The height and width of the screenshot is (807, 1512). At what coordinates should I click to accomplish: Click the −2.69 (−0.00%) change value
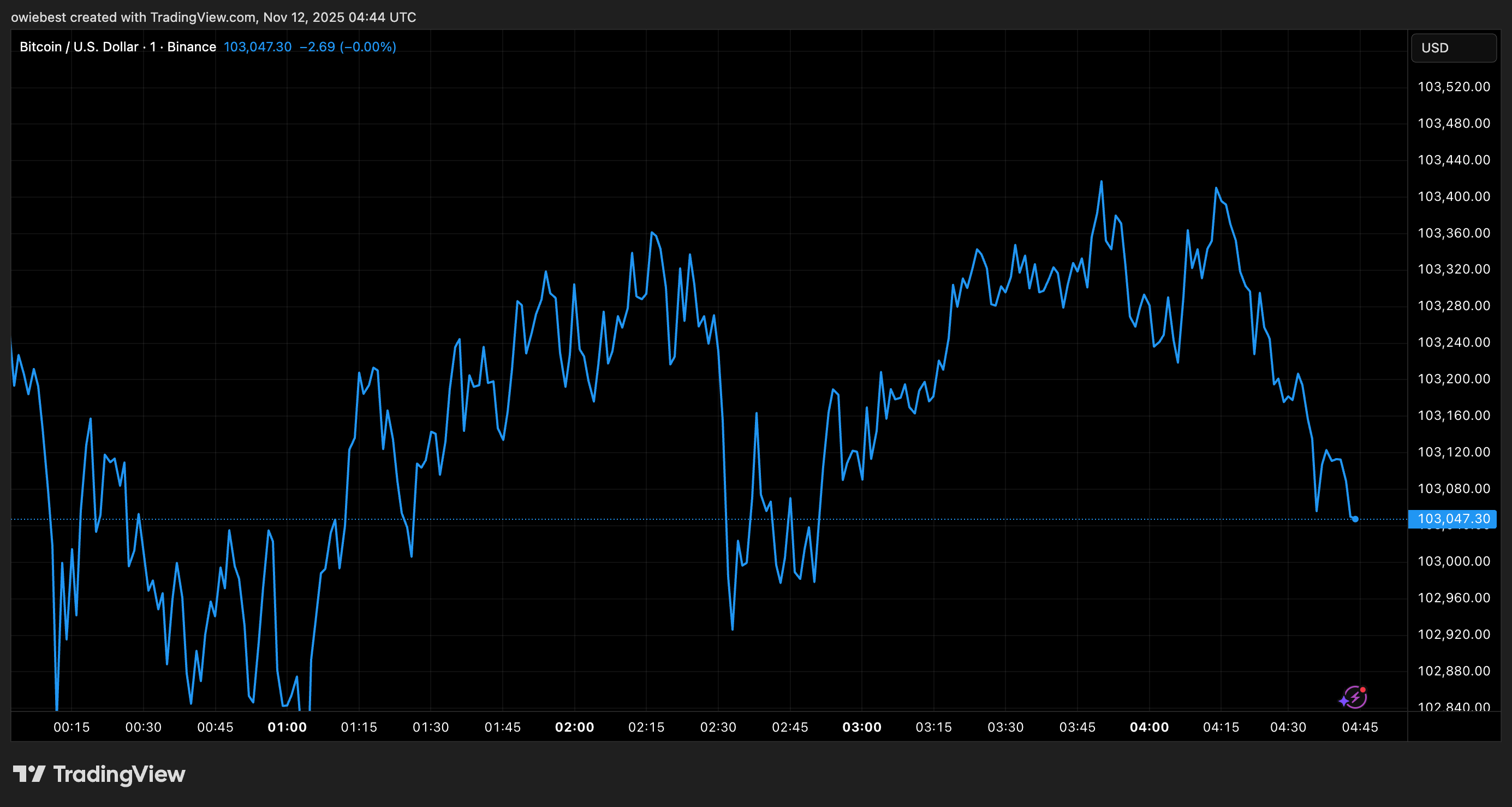point(348,47)
